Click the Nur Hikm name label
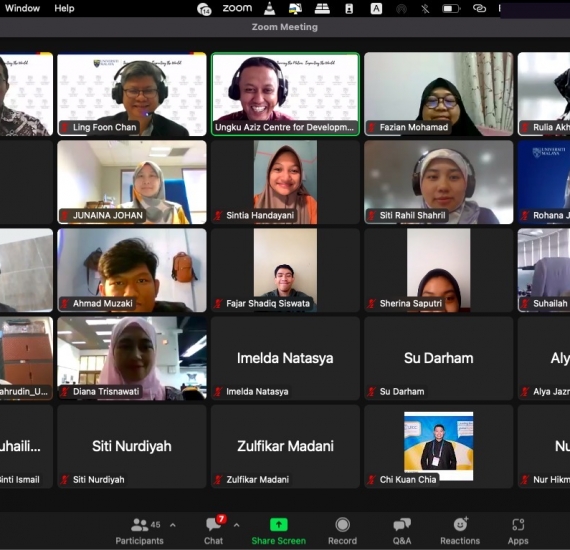The width and height of the screenshot is (570, 550). pos(551,480)
